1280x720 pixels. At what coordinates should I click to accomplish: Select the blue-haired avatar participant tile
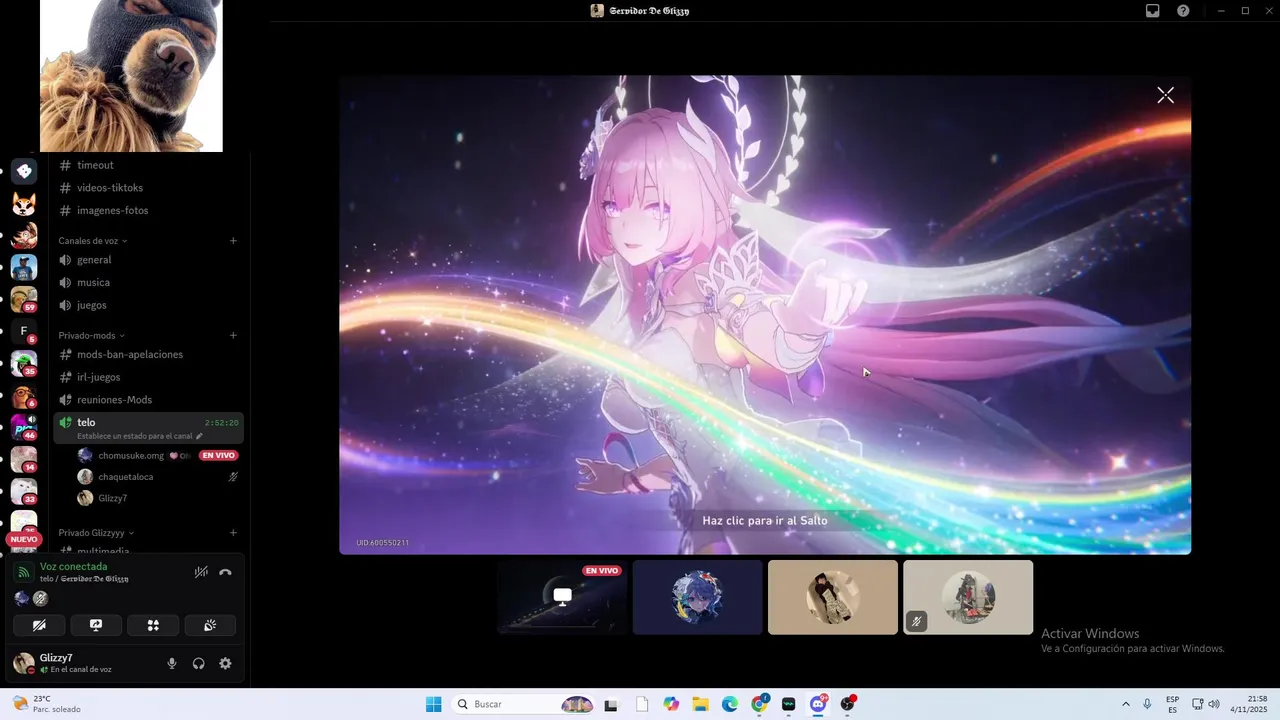point(698,597)
